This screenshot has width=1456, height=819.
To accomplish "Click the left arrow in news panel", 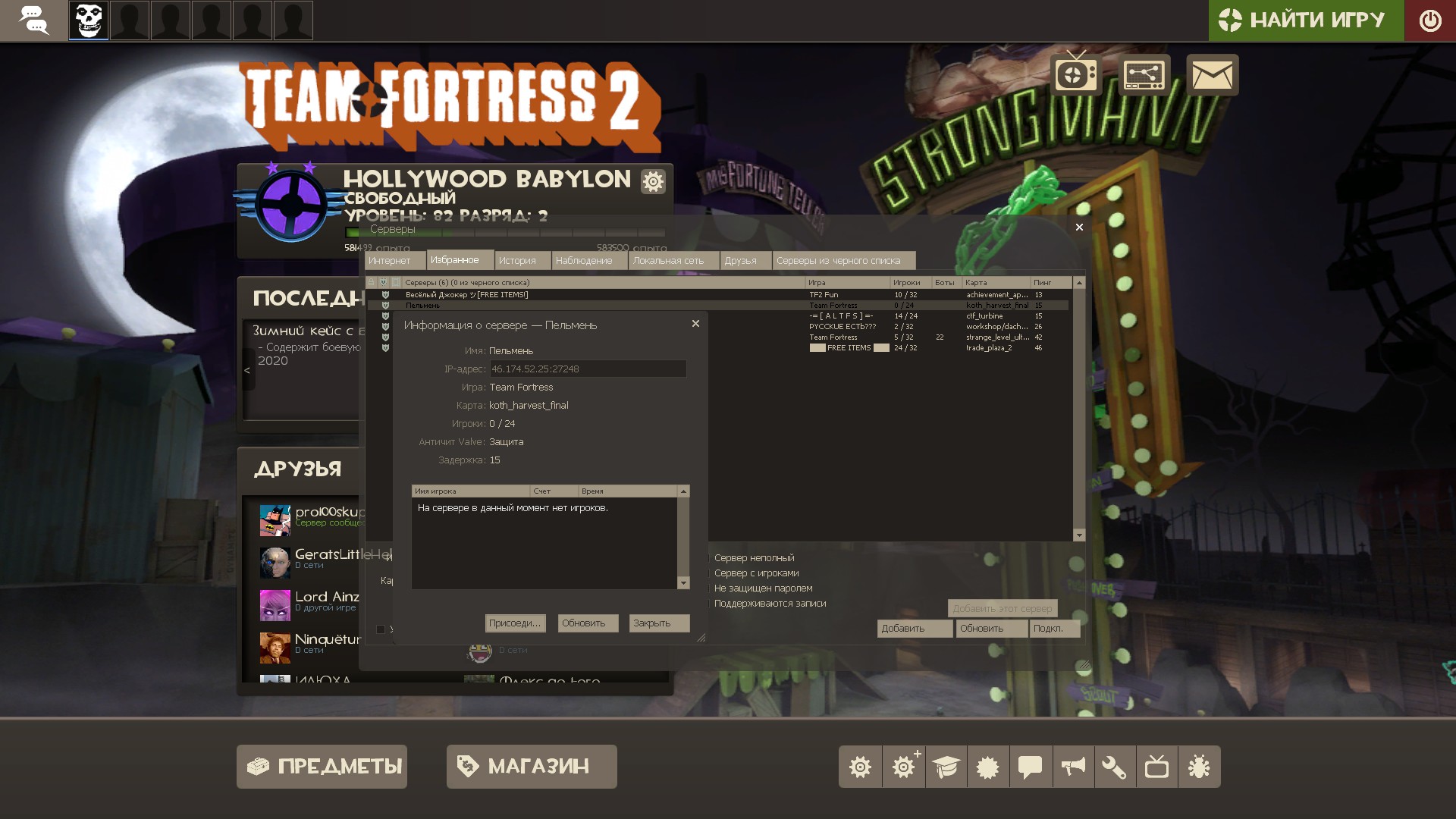I will [x=247, y=370].
